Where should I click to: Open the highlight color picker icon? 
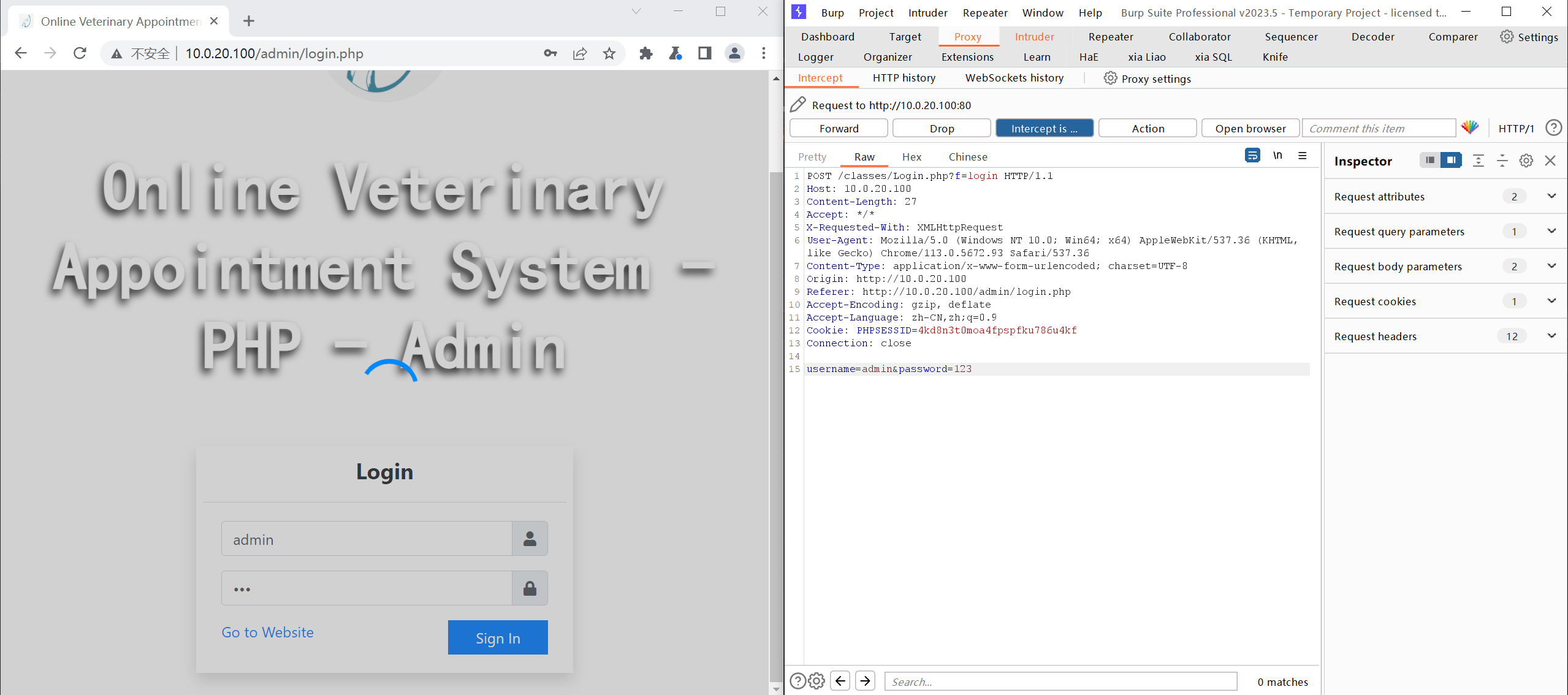(1470, 128)
